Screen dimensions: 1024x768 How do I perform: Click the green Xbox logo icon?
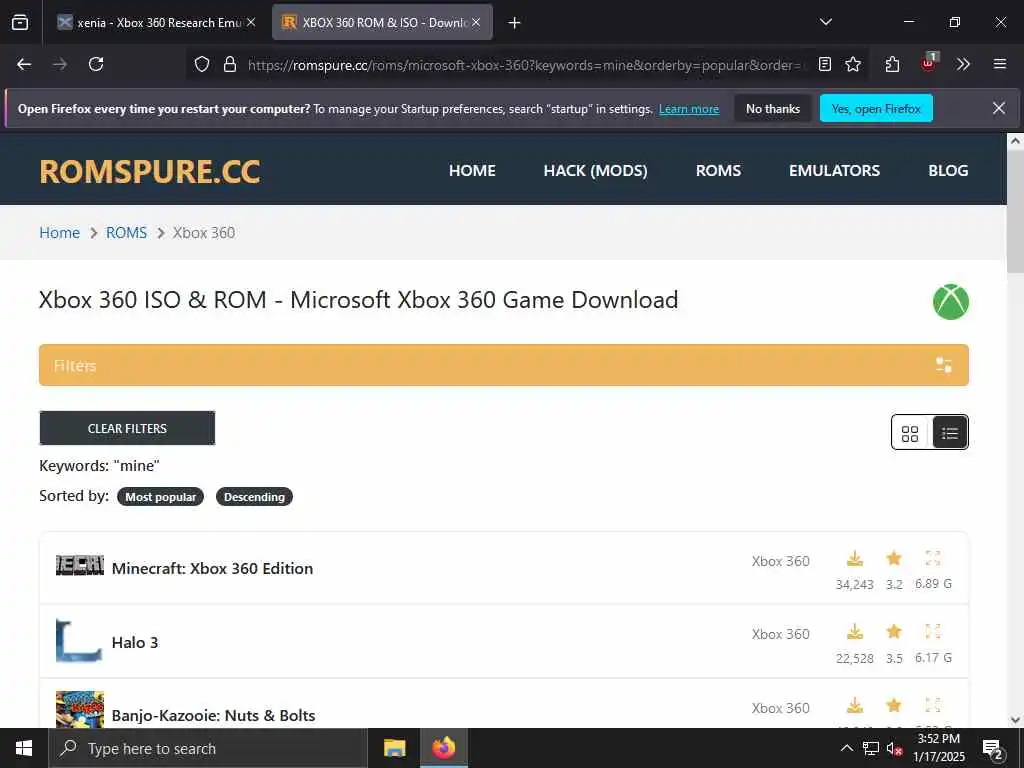(951, 302)
